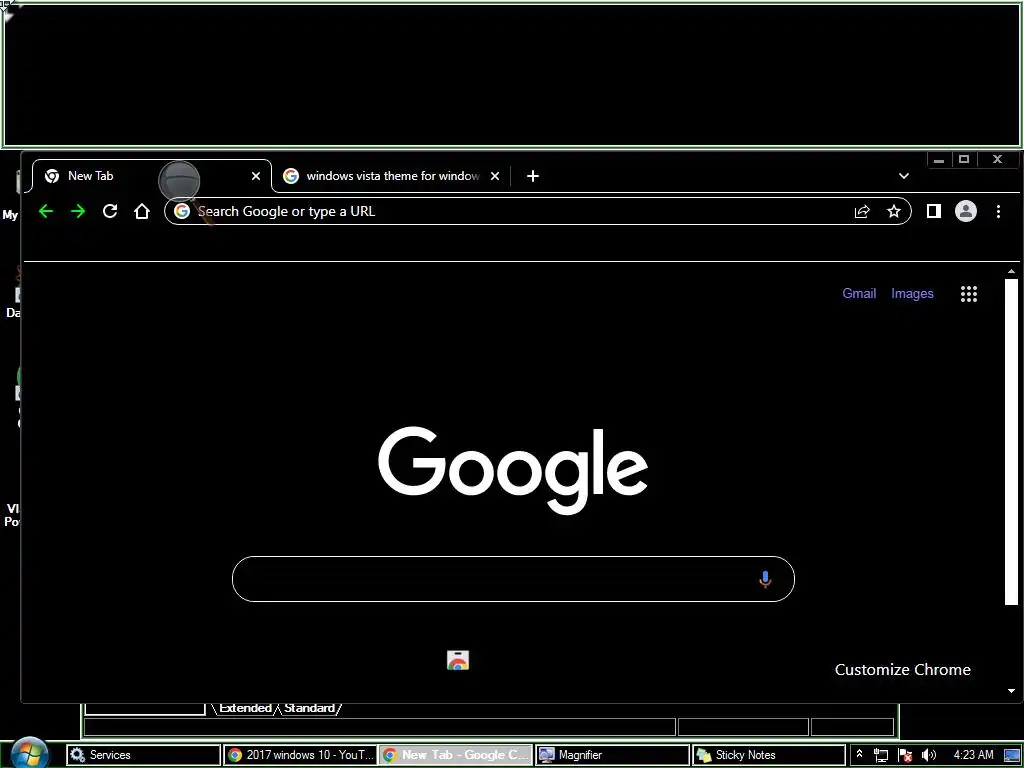
Task: Open the Chrome three-dot menu
Action: pyautogui.click(x=998, y=211)
